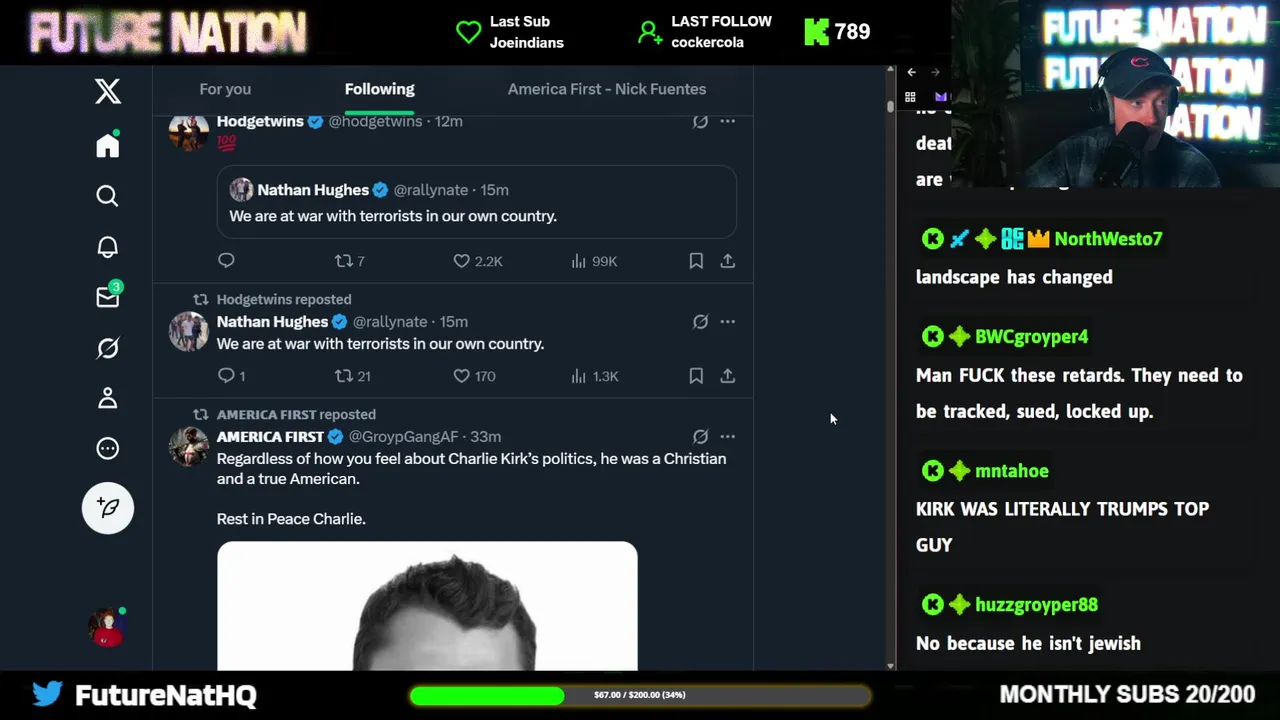1280x720 pixels.
Task: Select the Following tab
Action: click(379, 89)
